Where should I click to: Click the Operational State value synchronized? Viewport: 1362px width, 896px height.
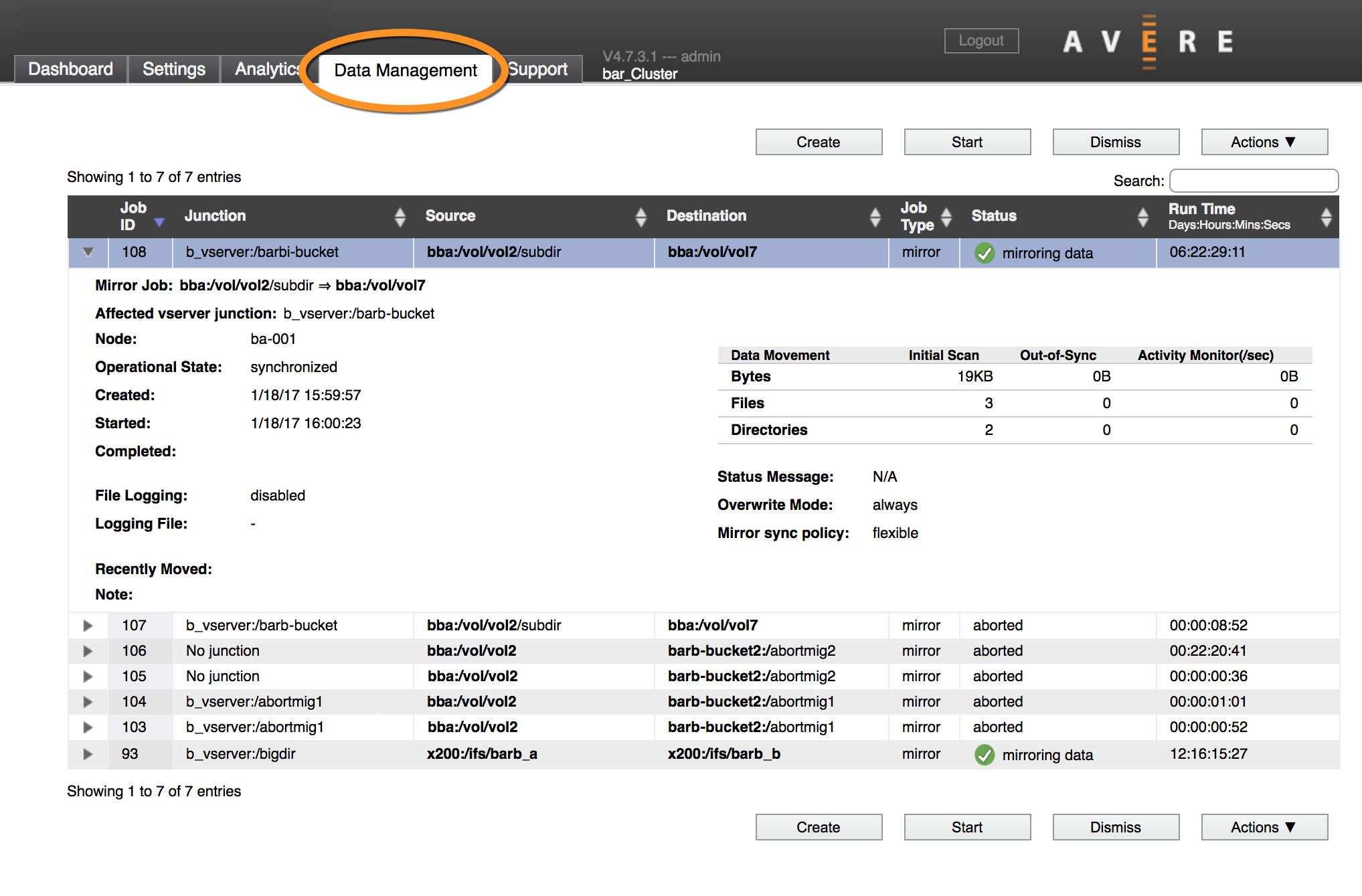(x=294, y=367)
